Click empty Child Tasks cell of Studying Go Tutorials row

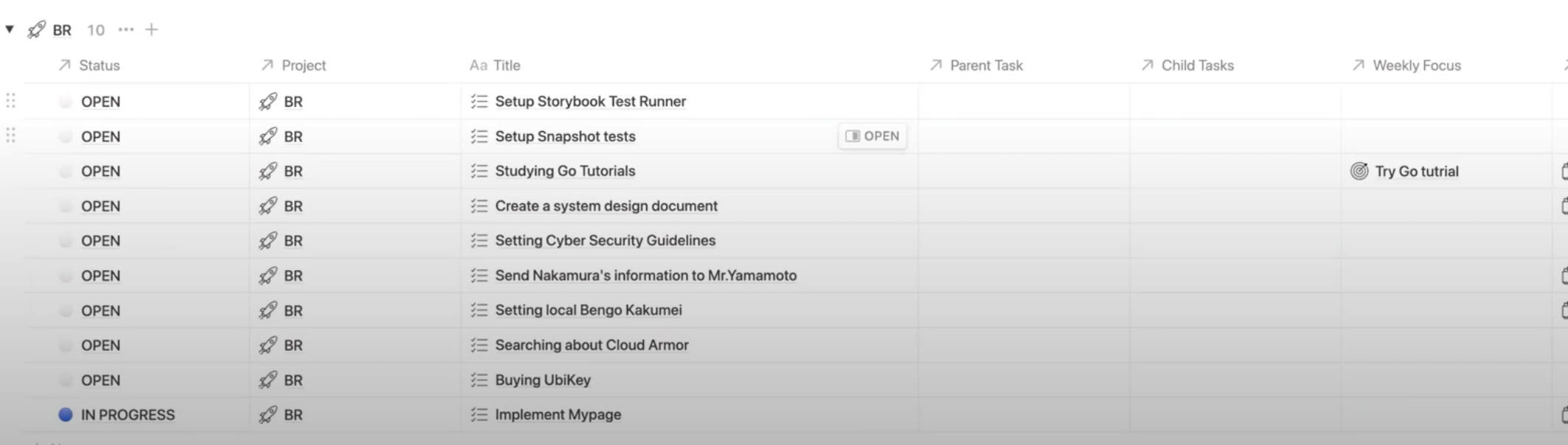point(1235,171)
